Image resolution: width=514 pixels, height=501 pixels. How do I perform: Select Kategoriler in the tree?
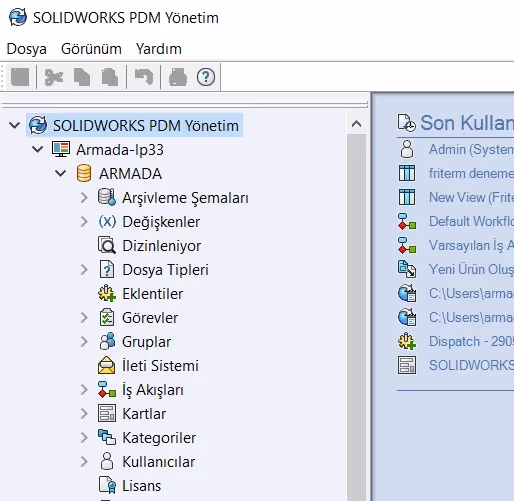click(159, 438)
